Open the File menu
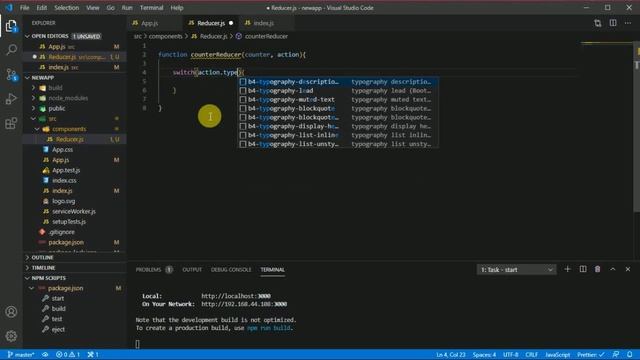Viewport: 640px width, 360px height. coord(24,8)
